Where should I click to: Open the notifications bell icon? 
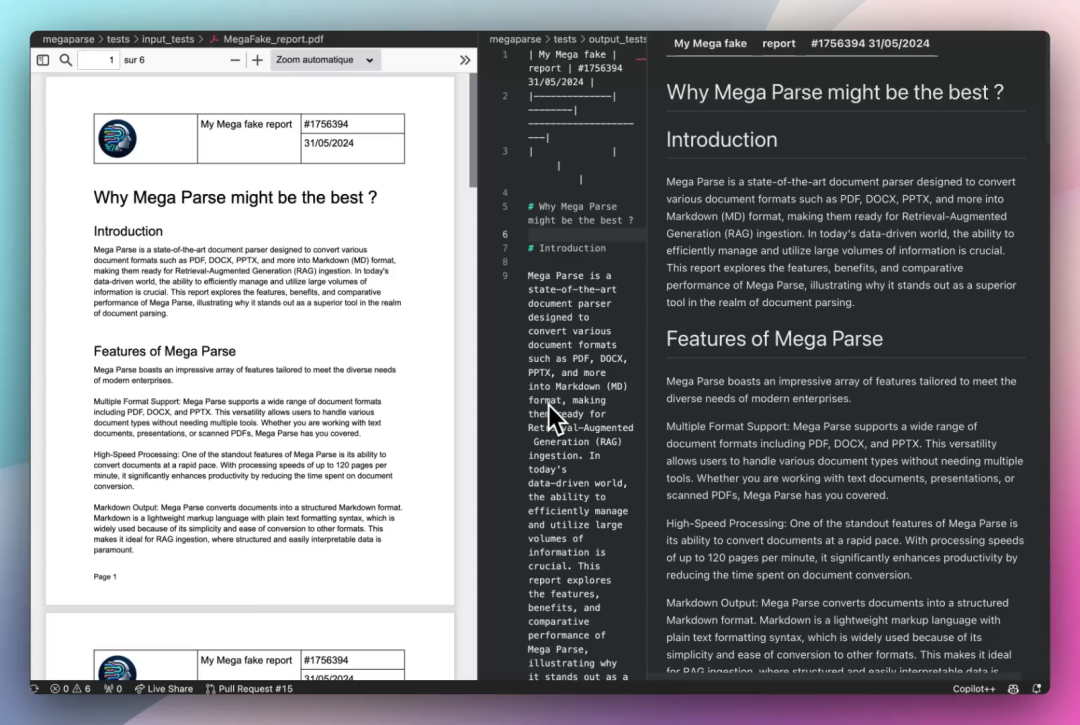1037,689
